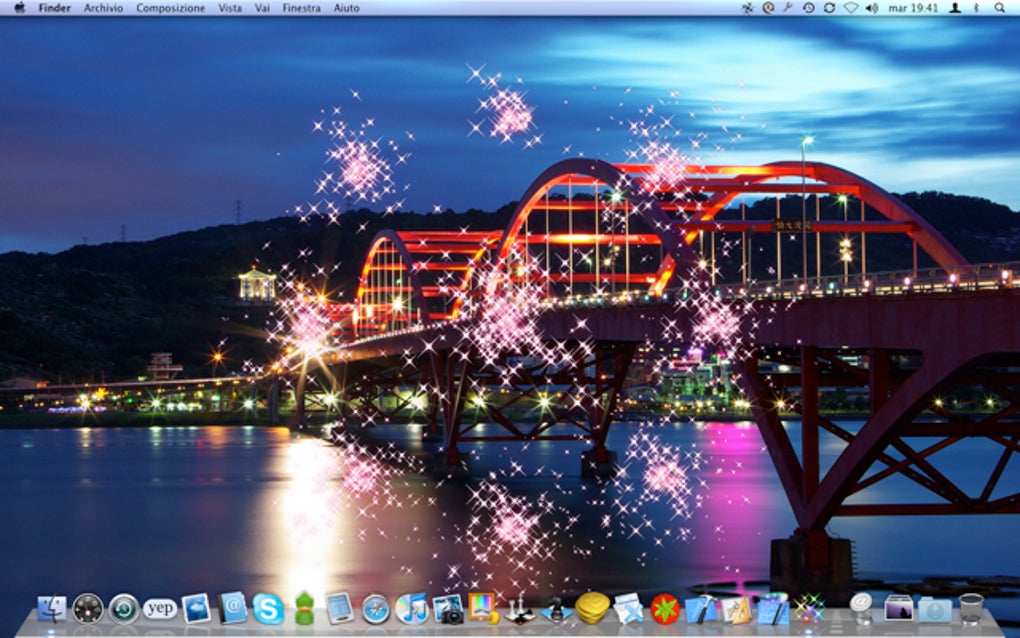Click the sparkle status icon in menu bar

(x=747, y=8)
